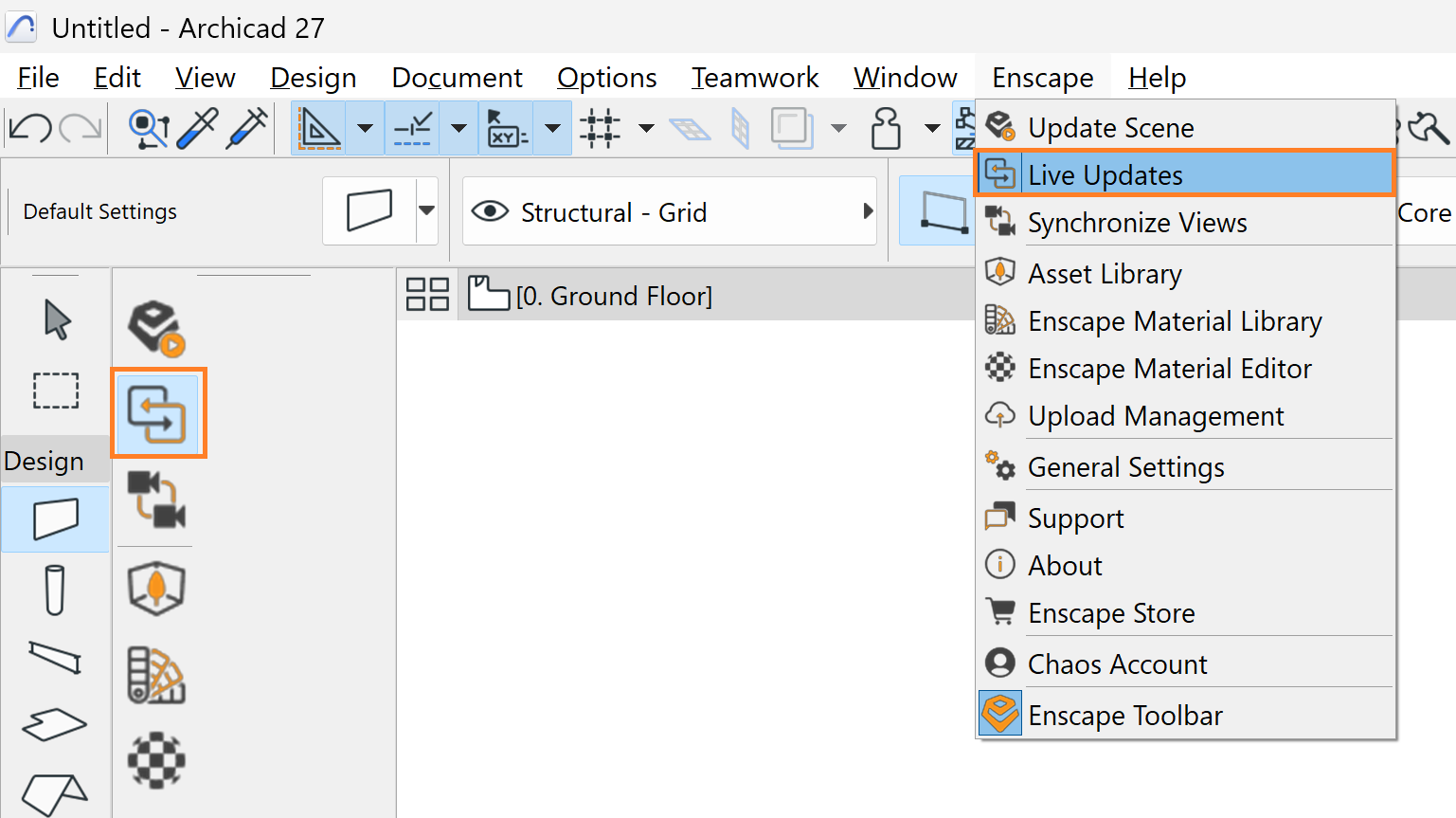The image size is (1456, 818).
Task: Click the Undo arrow in the toolbar
Action: click(30, 128)
